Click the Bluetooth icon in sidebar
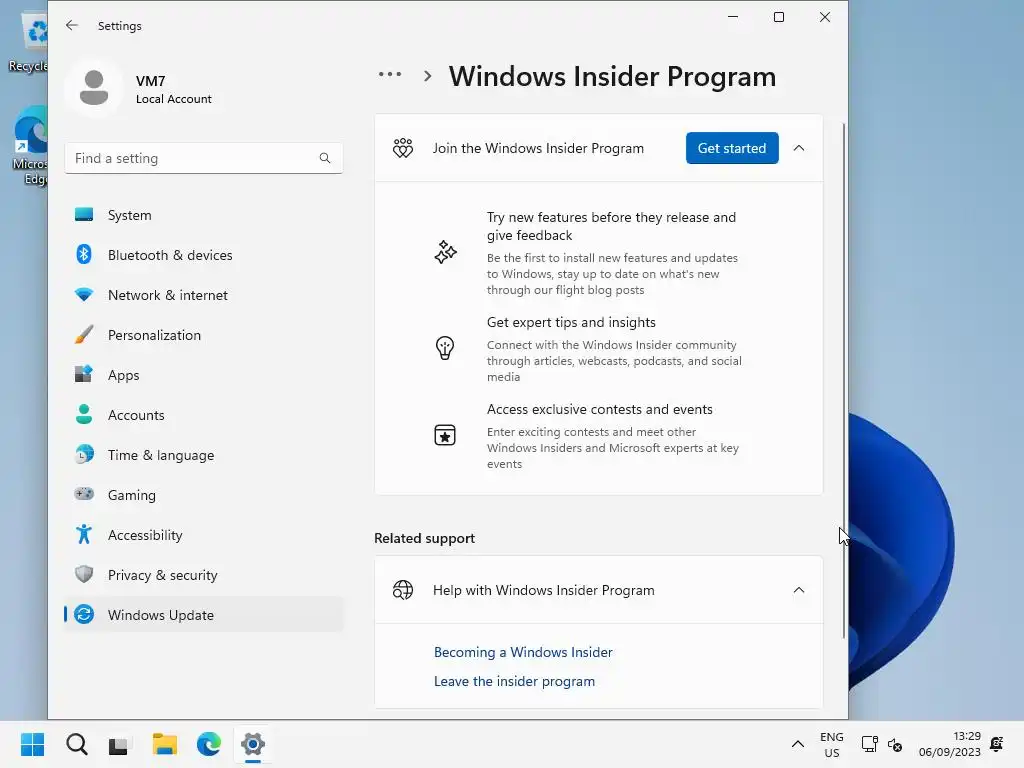This screenshot has height=768, width=1024. (84, 255)
